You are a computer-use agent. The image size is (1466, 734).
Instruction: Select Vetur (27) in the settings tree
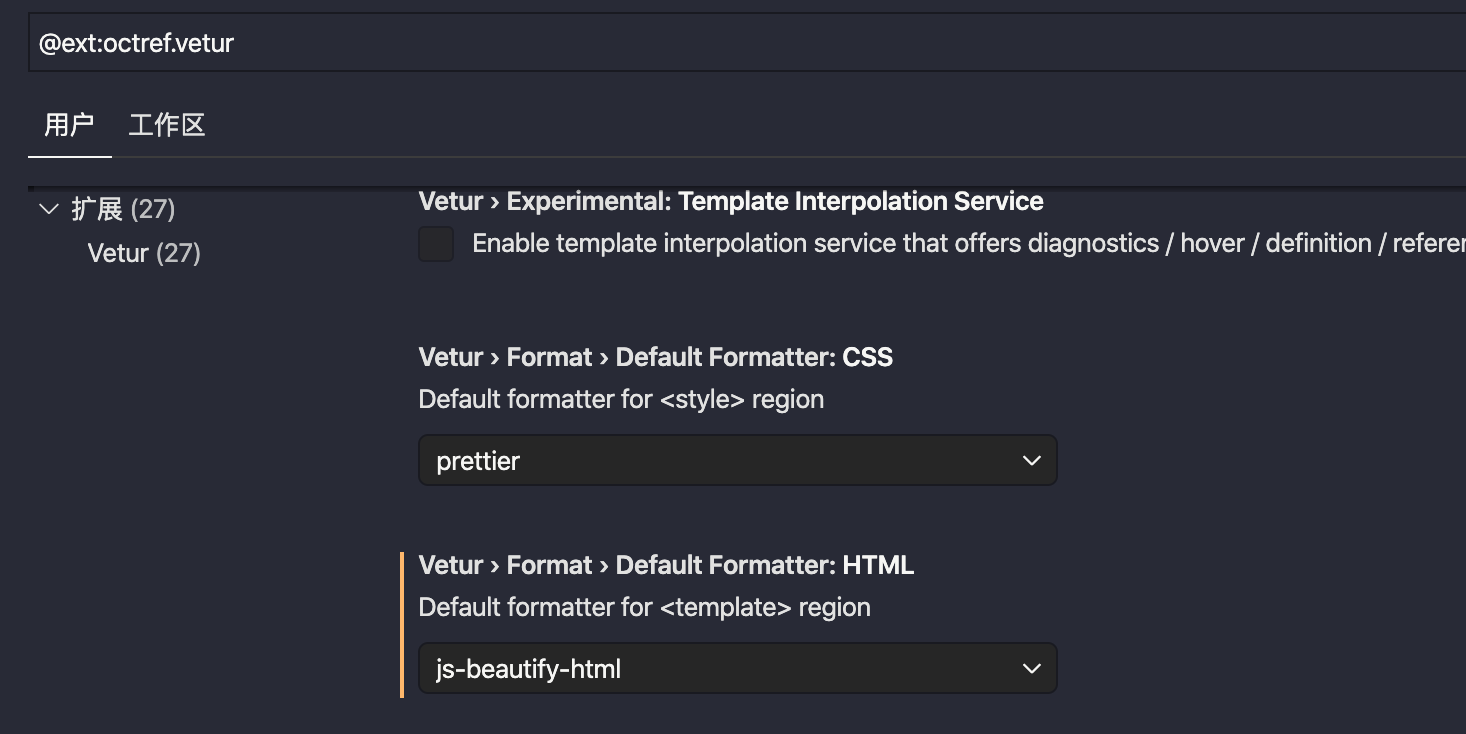pos(144,253)
